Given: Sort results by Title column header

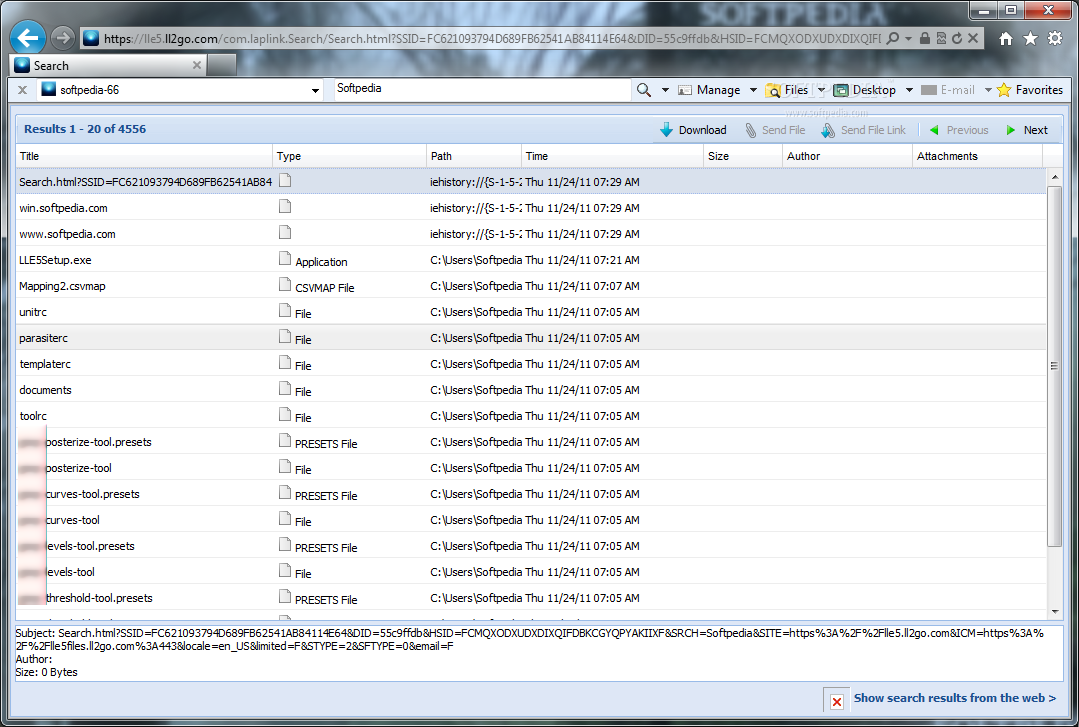Looking at the screenshot, I should [x=145, y=156].
